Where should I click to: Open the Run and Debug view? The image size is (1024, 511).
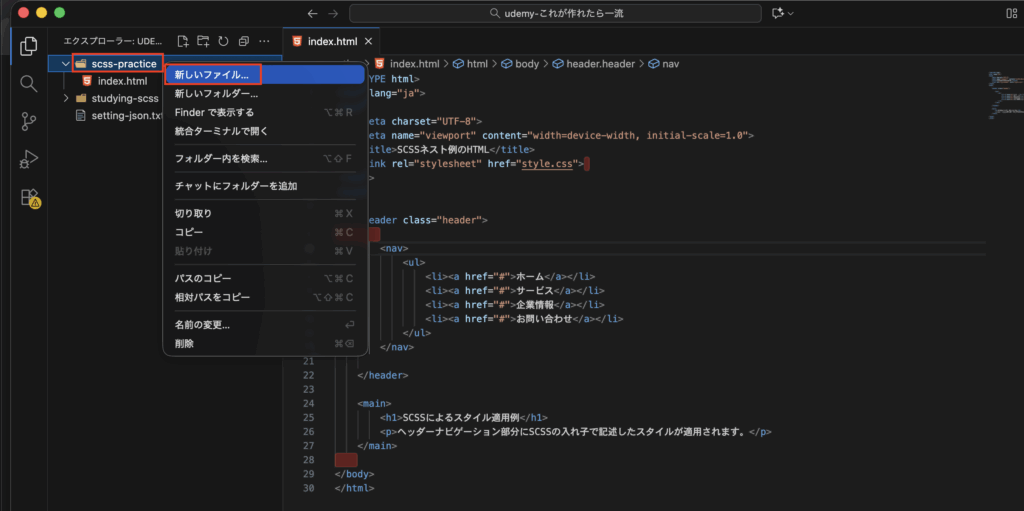[x=29, y=159]
